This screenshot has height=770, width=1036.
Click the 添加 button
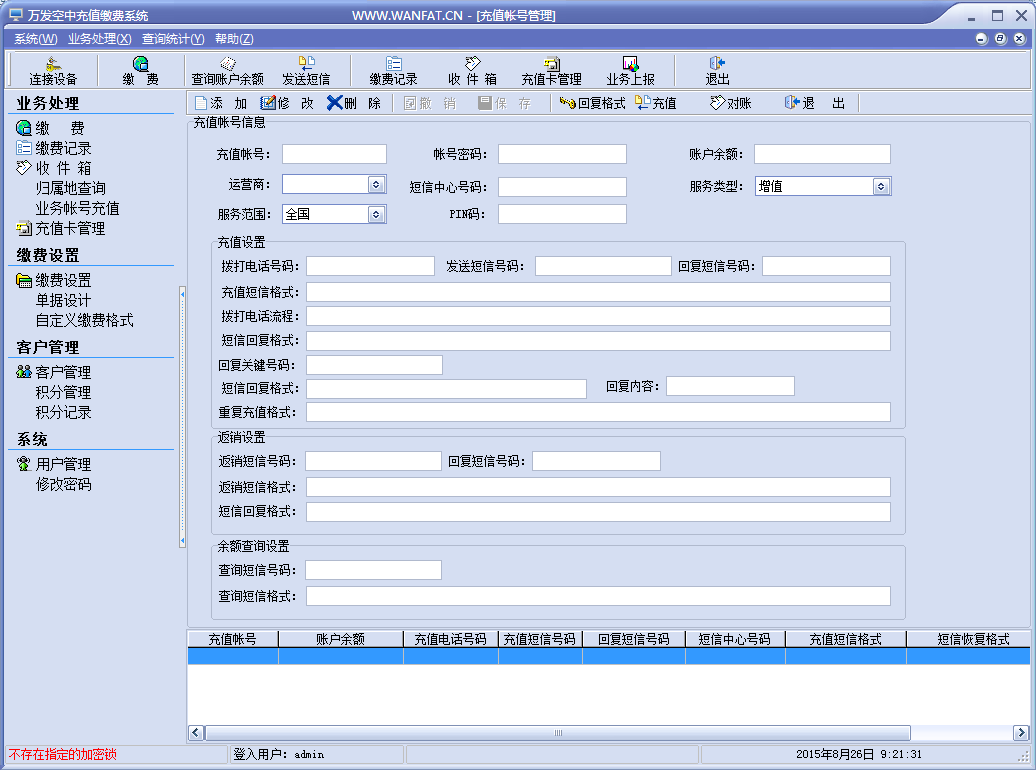coord(221,103)
